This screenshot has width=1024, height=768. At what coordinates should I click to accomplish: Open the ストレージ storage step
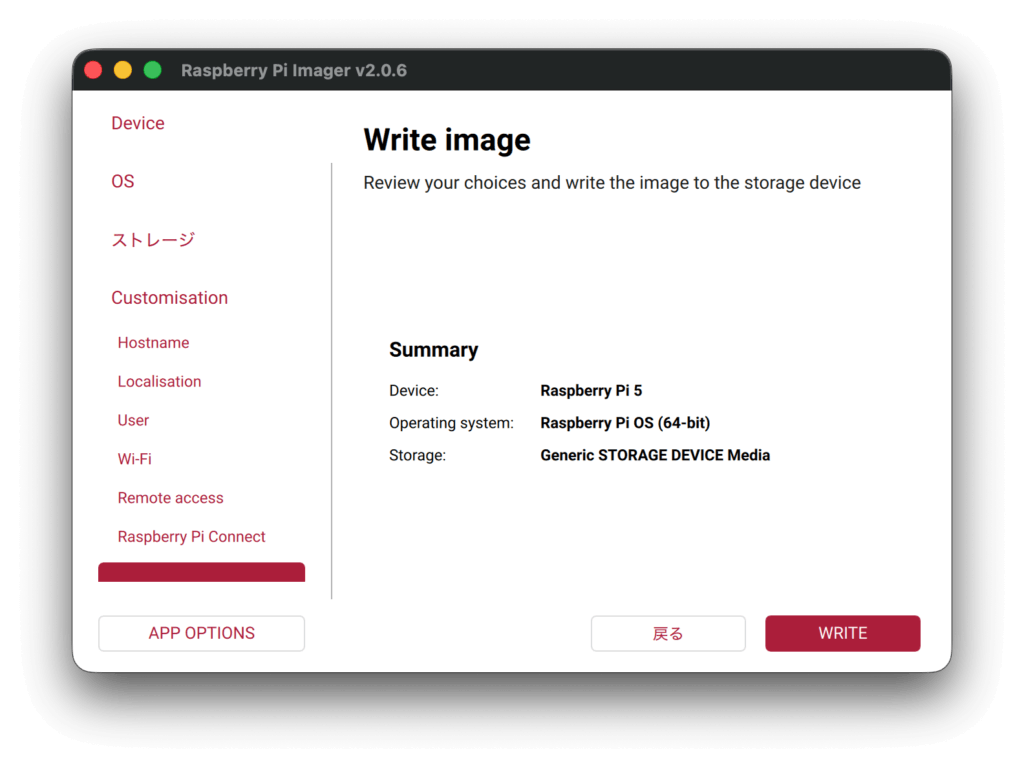153,240
